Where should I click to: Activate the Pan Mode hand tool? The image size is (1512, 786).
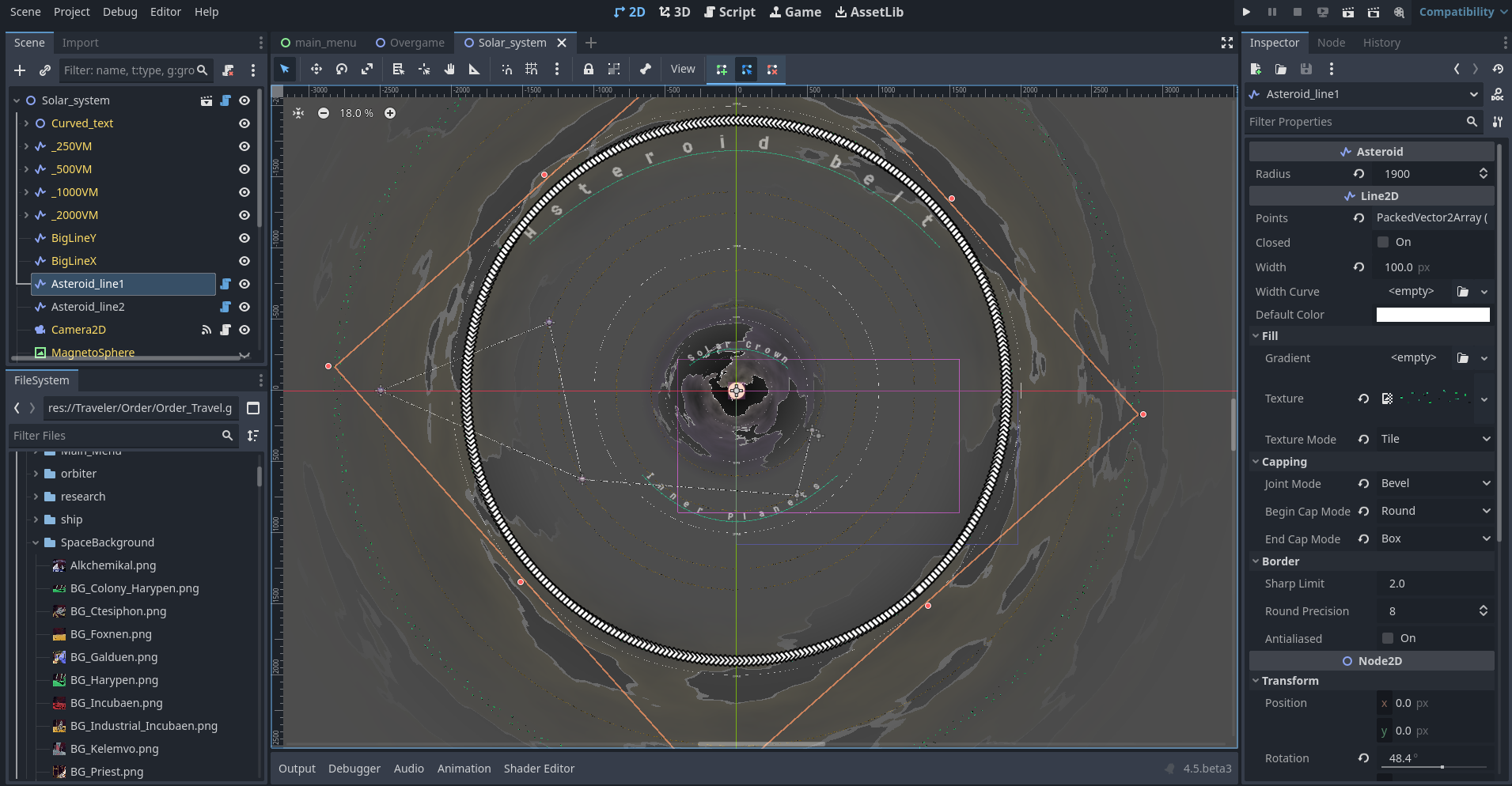pos(449,70)
